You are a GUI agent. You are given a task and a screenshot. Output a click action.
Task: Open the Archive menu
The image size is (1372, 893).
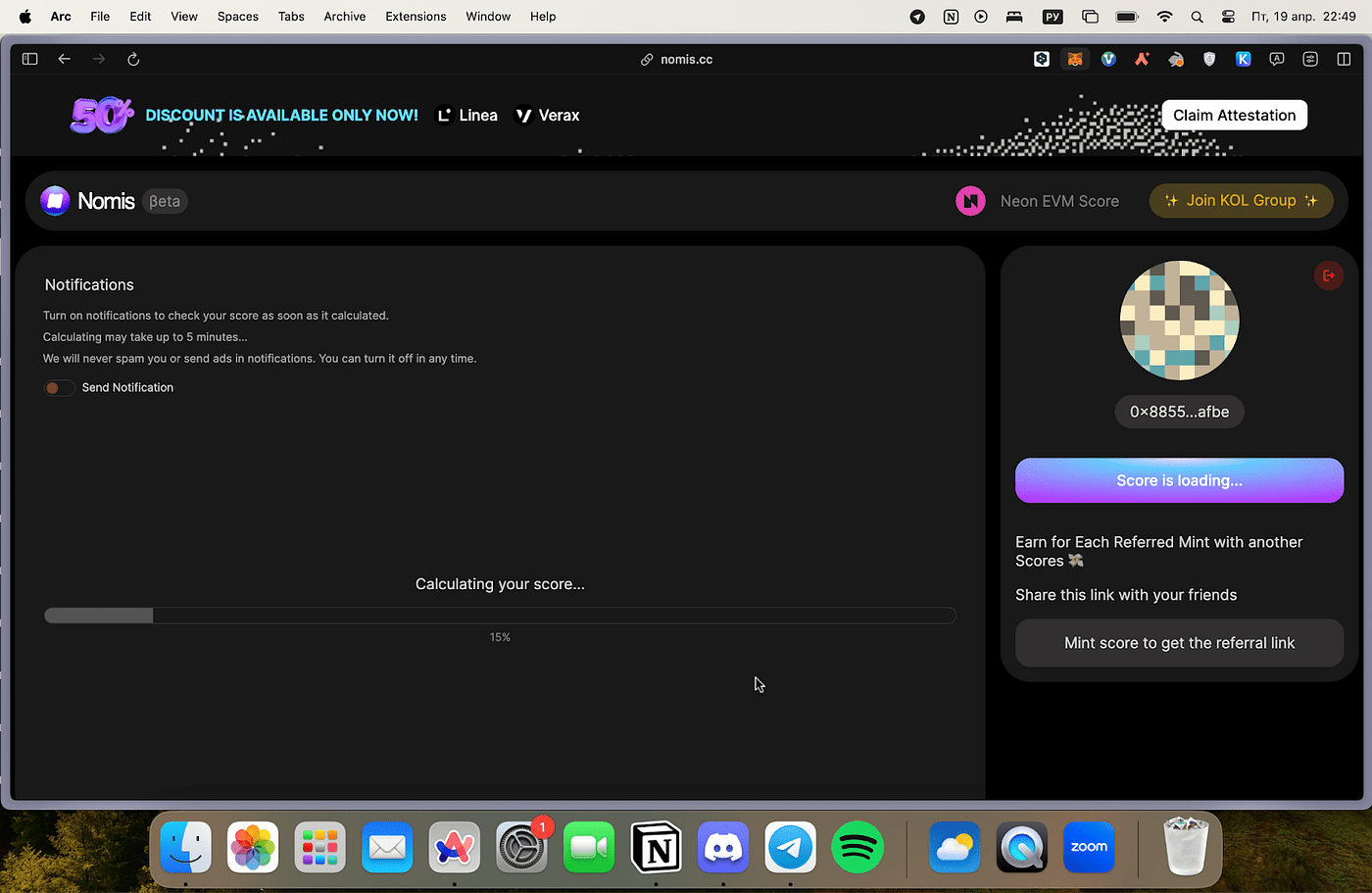(x=345, y=17)
